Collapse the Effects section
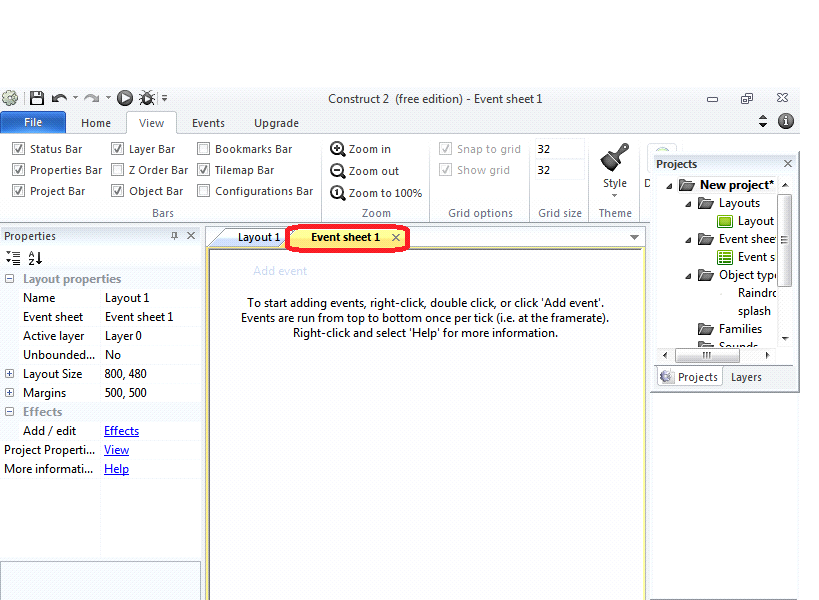The image size is (819, 600). 9,411
